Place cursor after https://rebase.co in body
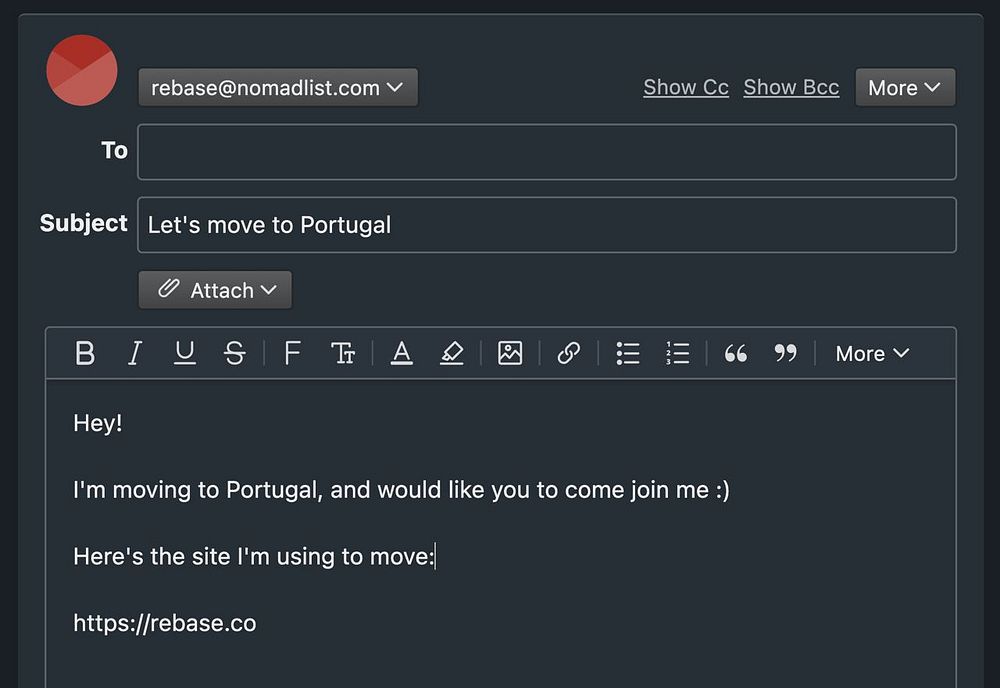This screenshot has height=688, width=1000. click(258, 624)
